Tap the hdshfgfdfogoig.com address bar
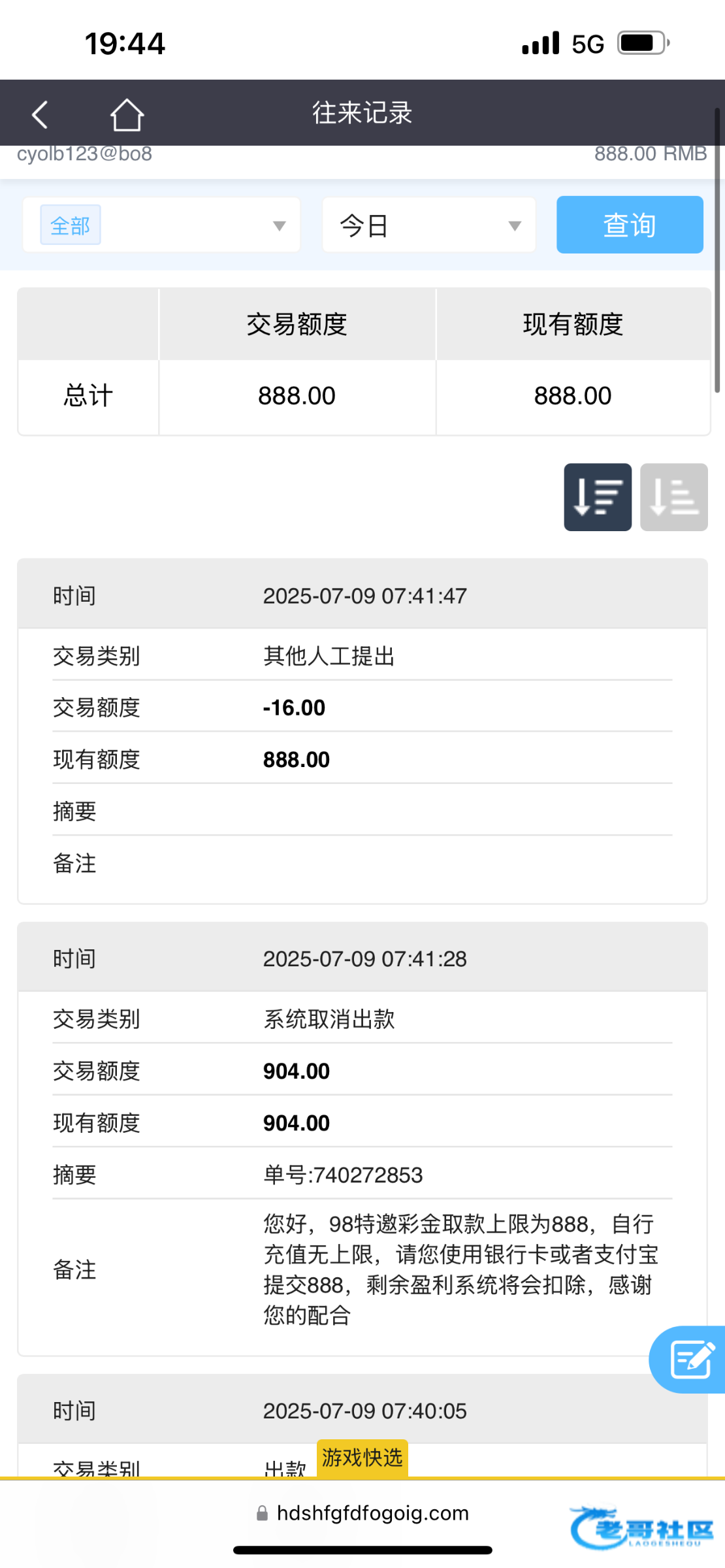The height and width of the screenshot is (1568, 725). [372, 1514]
